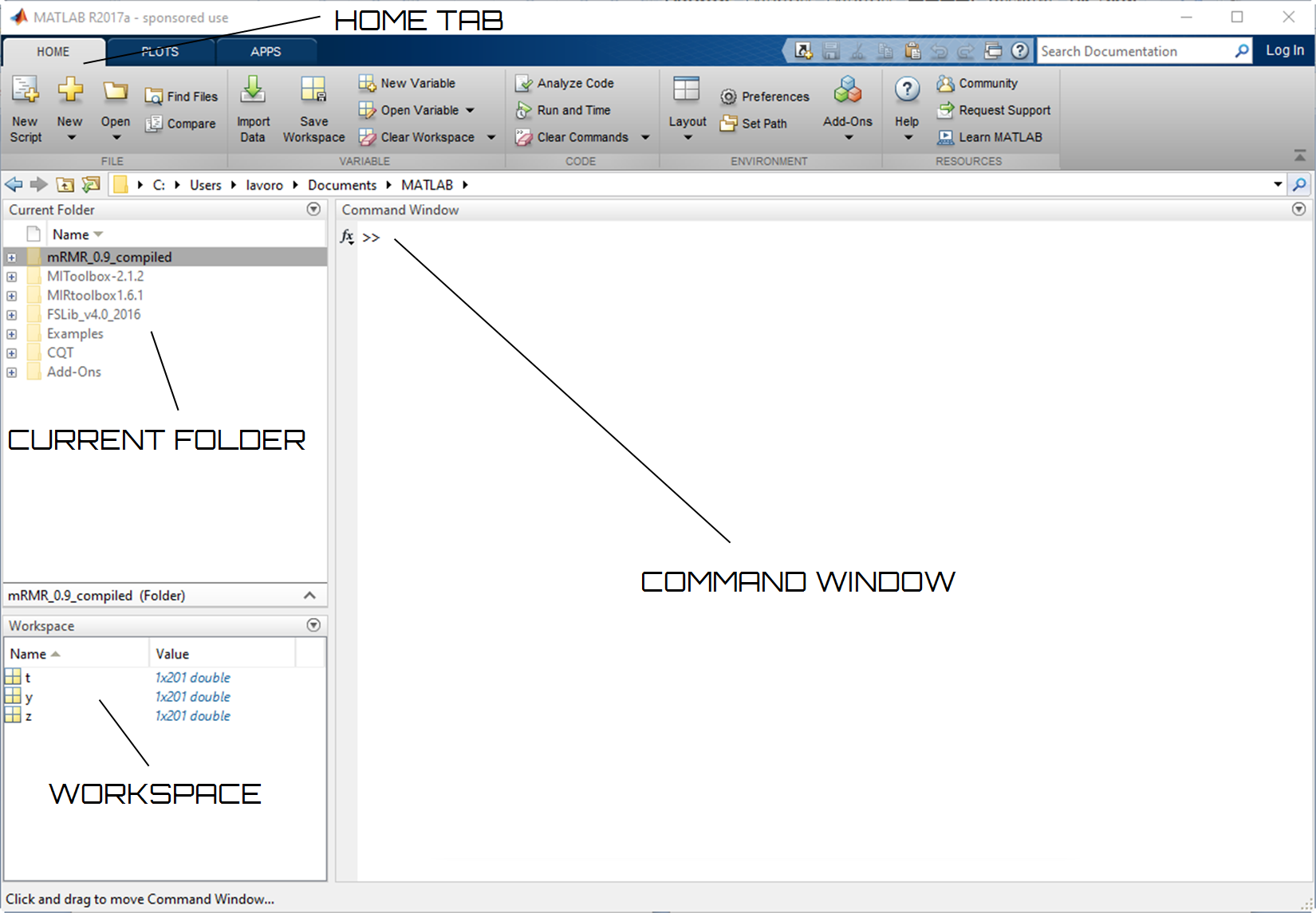The image size is (1316, 913).
Task: Click New Variable
Action: coord(407,83)
